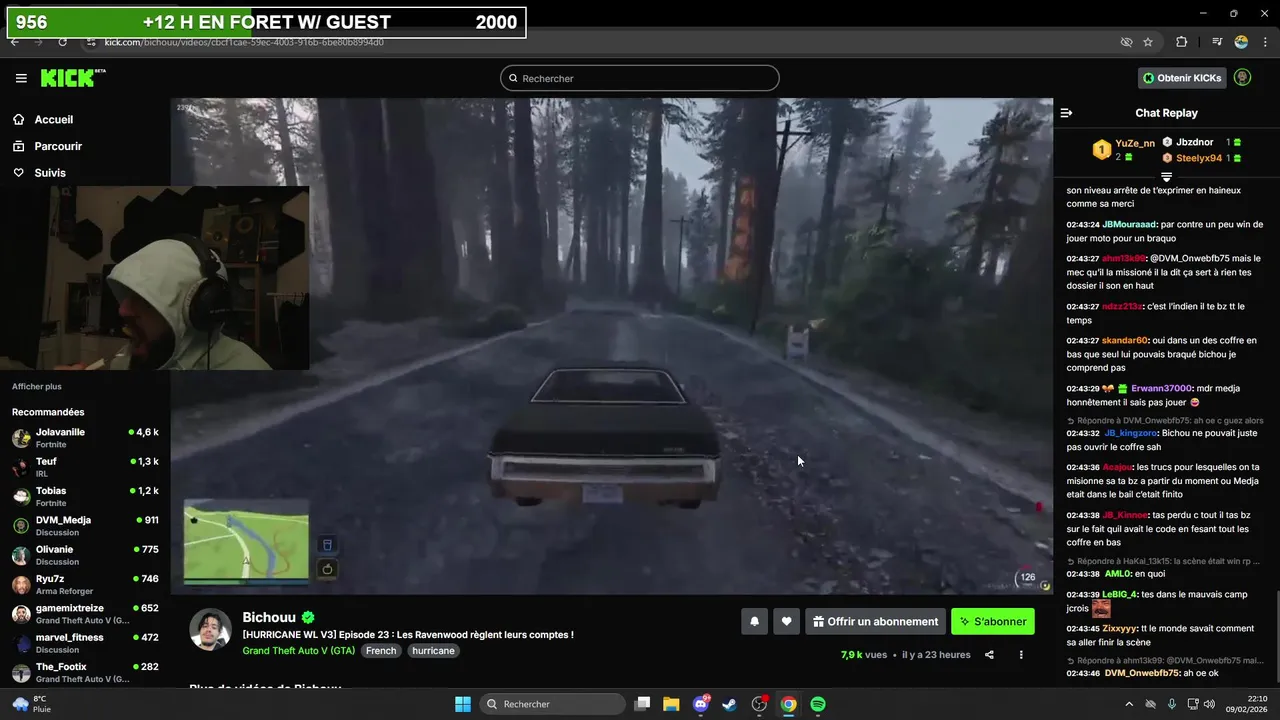Click the Grand Theft Auto V (GTA) category link
Image resolution: width=1280 pixels, height=720 pixels.
click(x=299, y=650)
